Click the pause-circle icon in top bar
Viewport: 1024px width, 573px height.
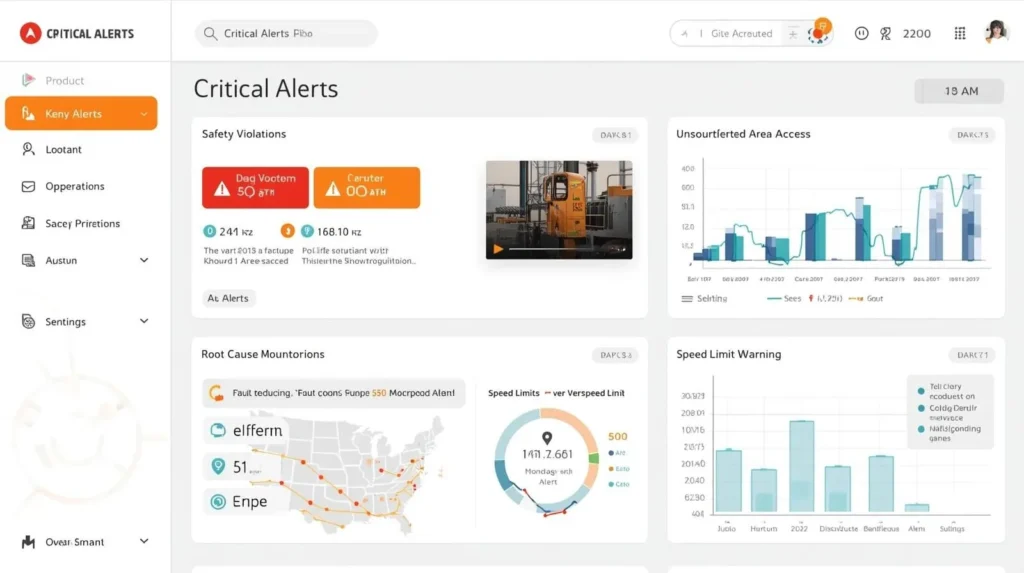pos(861,33)
